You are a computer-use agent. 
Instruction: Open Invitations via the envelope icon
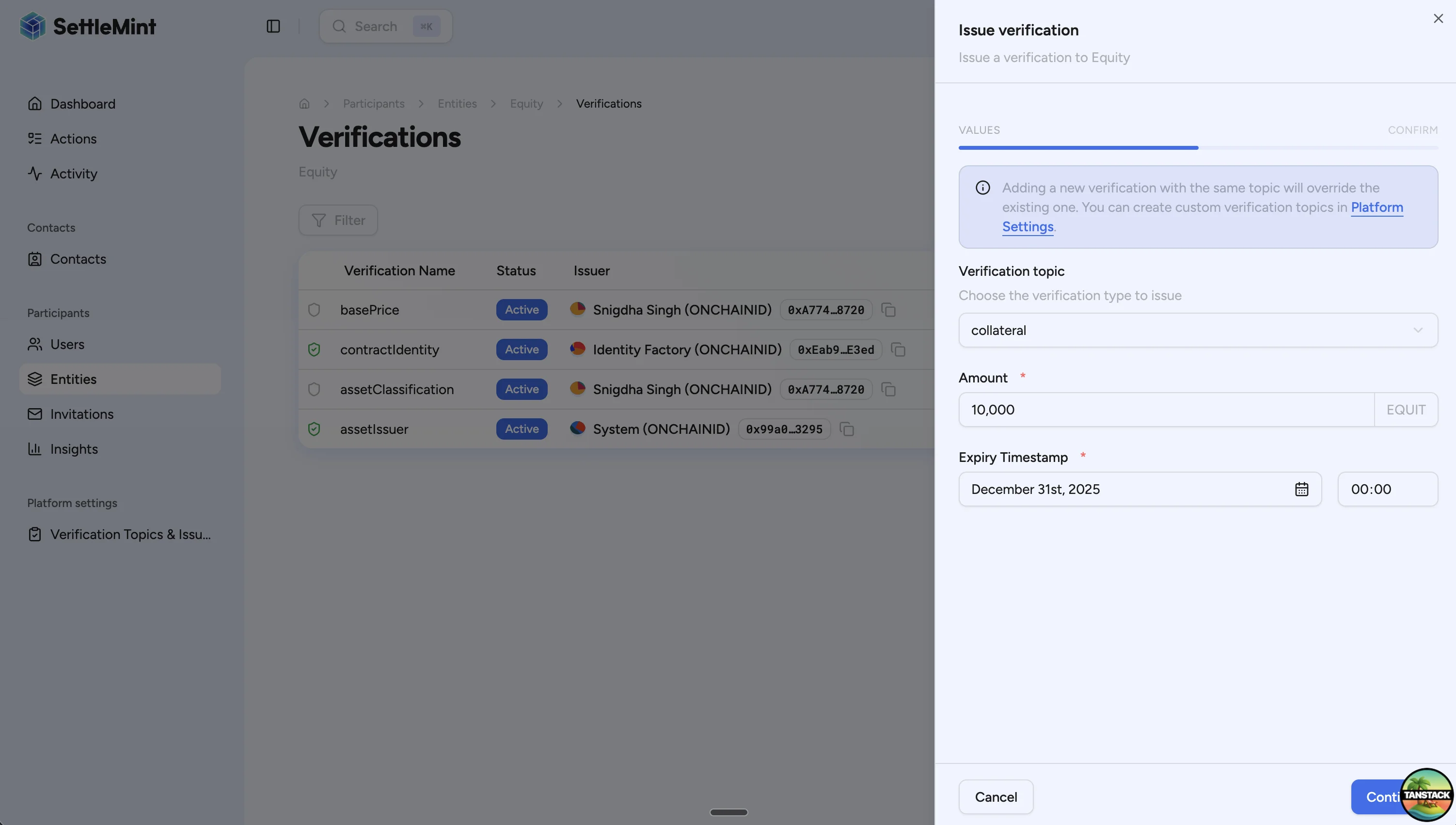(x=34, y=413)
